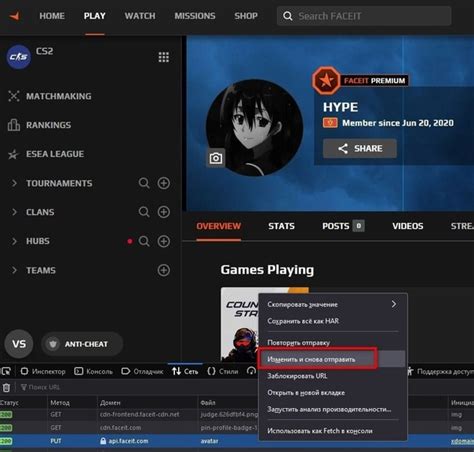Image resolution: width=474 pixels, height=452 pixels.
Task: Search tournaments with the magnifier icon
Action: point(144,183)
